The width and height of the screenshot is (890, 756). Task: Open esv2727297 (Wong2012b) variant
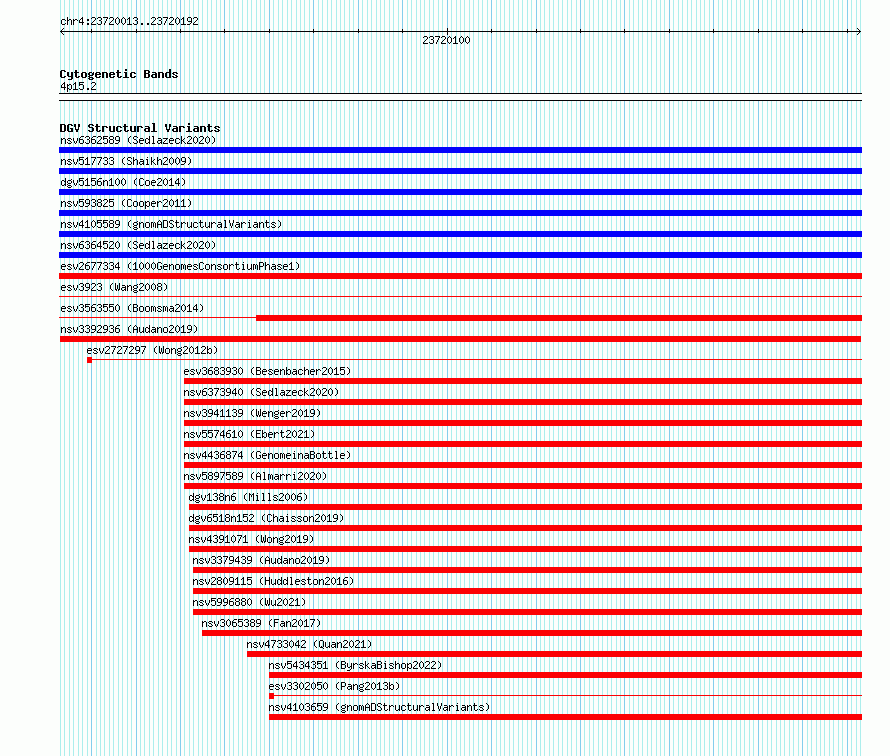coord(152,350)
